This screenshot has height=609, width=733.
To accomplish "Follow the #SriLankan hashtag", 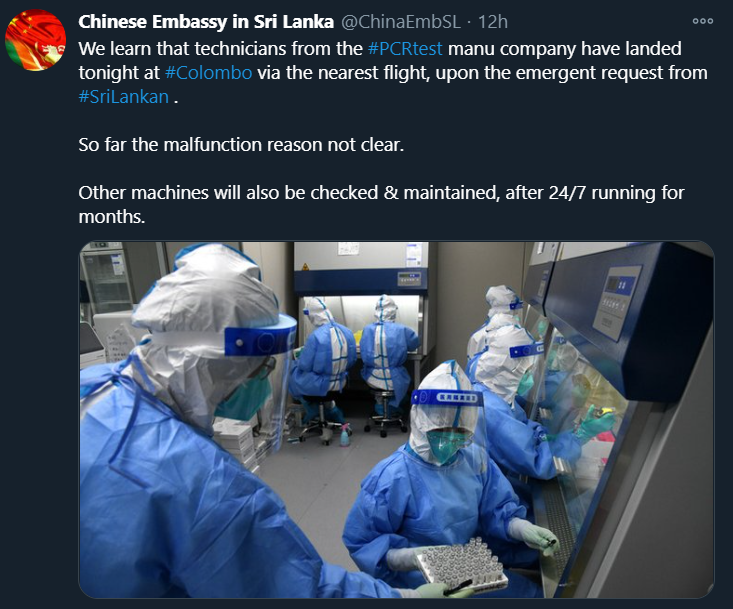I will [123, 97].
